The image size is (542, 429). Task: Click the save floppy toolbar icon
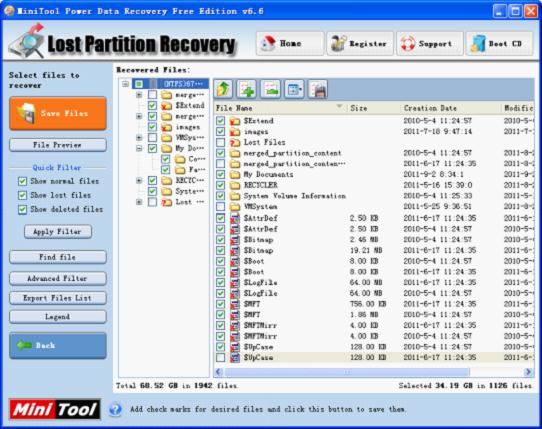pos(318,90)
